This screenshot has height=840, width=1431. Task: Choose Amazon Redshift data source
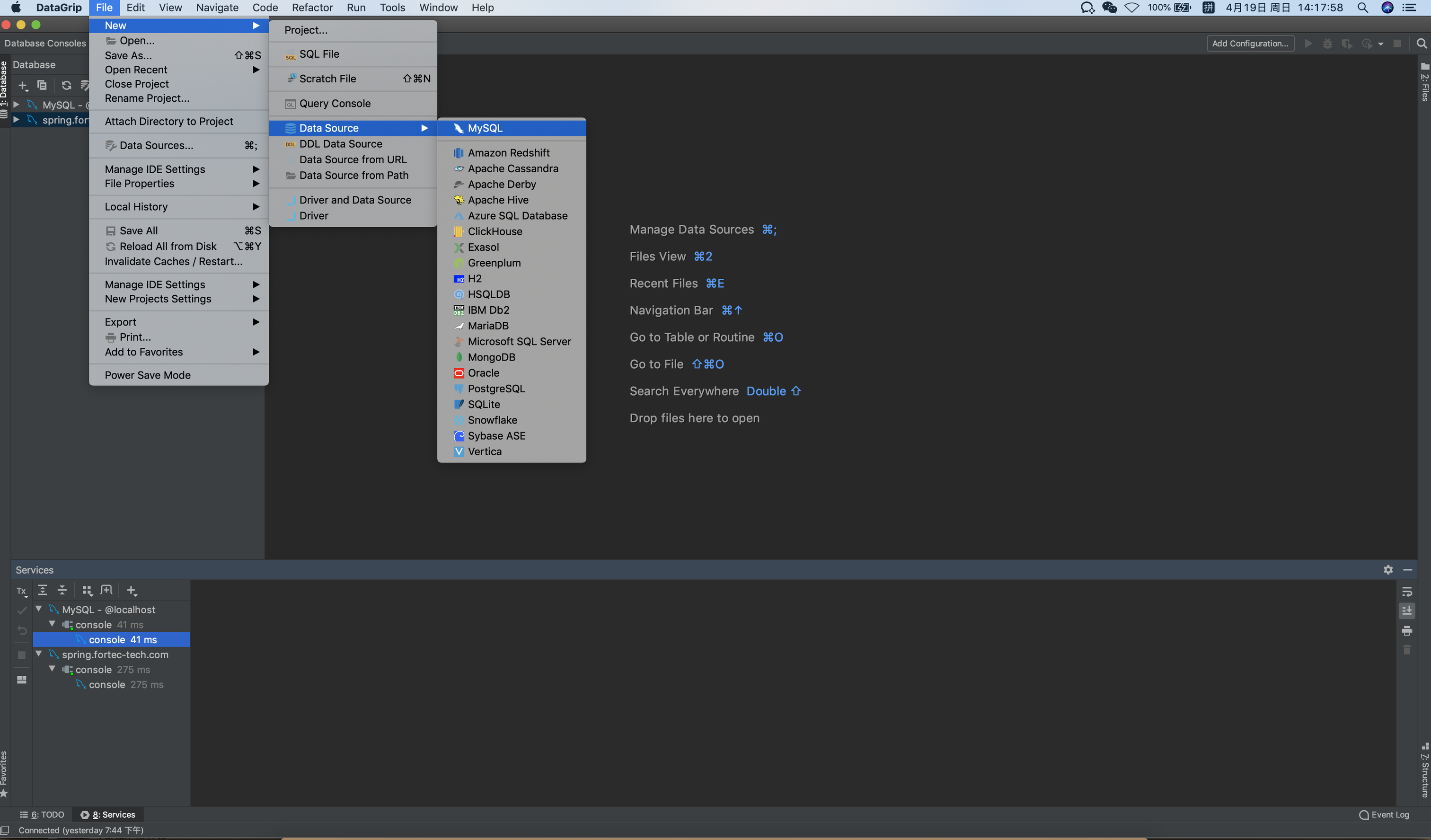click(x=512, y=153)
